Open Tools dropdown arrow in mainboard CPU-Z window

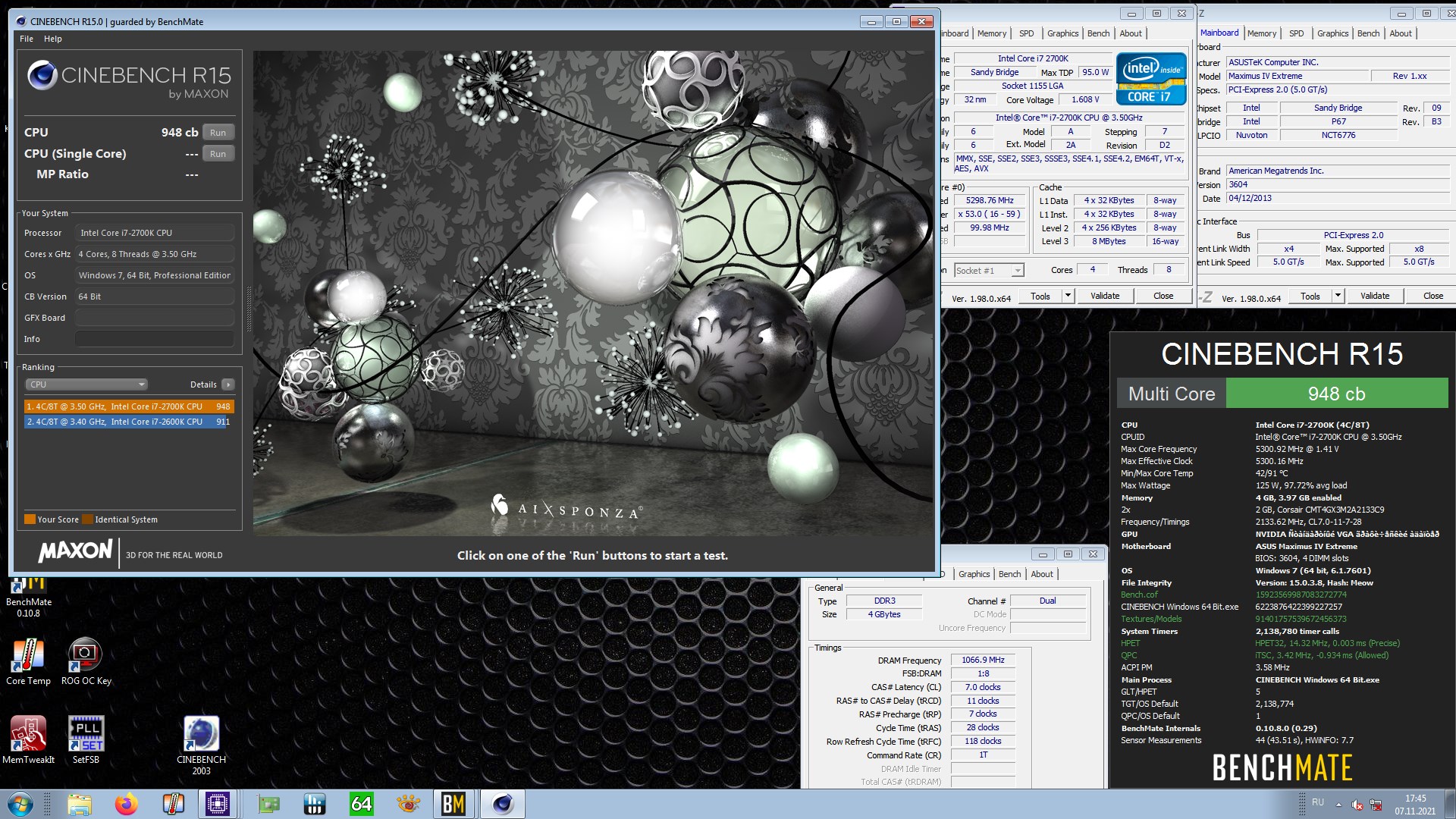click(x=1338, y=297)
